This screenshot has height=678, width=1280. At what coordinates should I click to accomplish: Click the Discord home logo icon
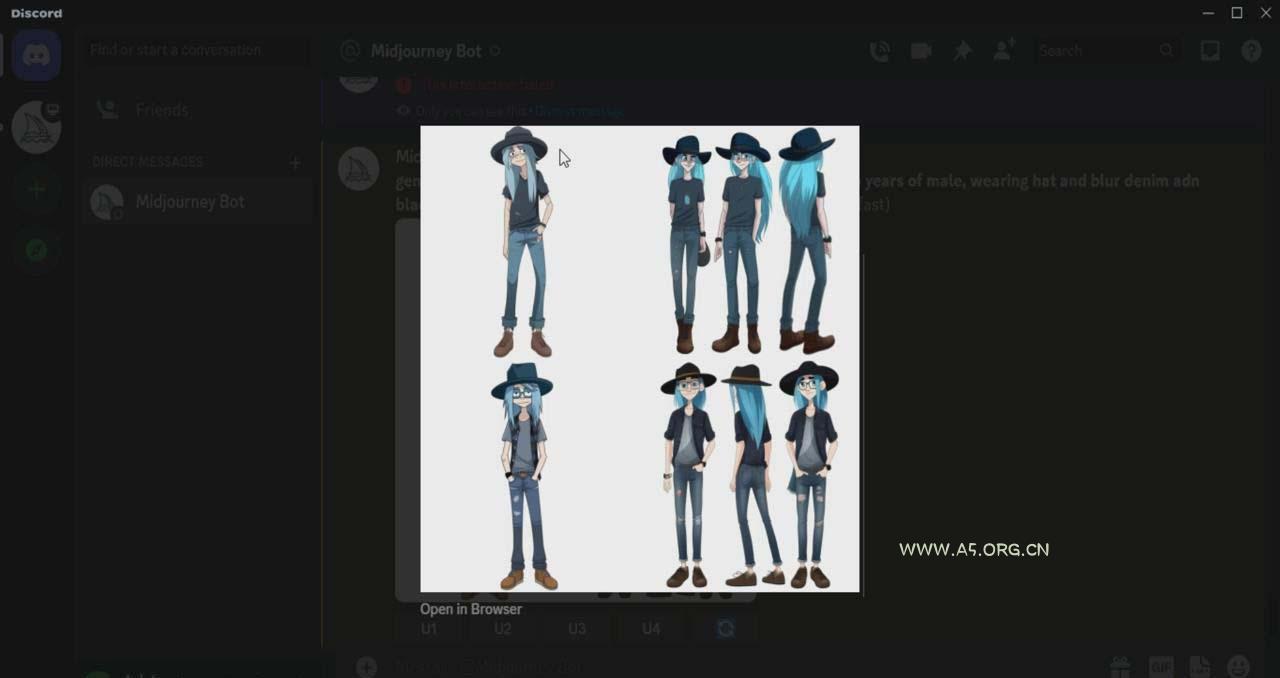click(x=37, y=55)
